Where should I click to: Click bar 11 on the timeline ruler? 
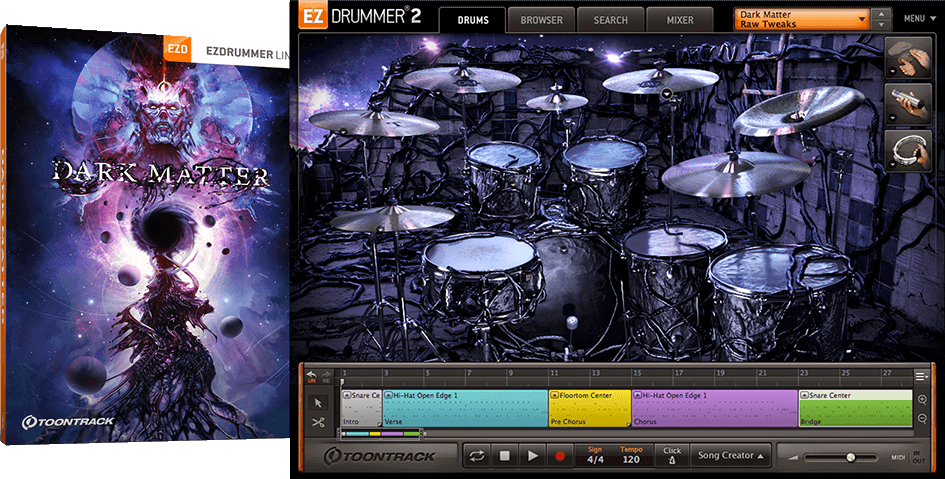coord(554,374)
